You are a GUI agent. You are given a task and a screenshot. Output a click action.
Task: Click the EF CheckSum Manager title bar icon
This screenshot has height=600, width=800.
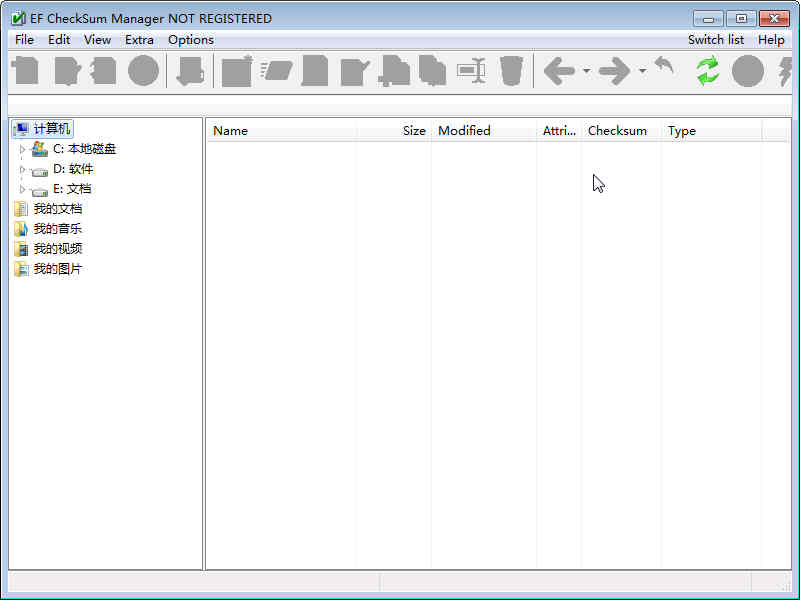click(18, 19)
